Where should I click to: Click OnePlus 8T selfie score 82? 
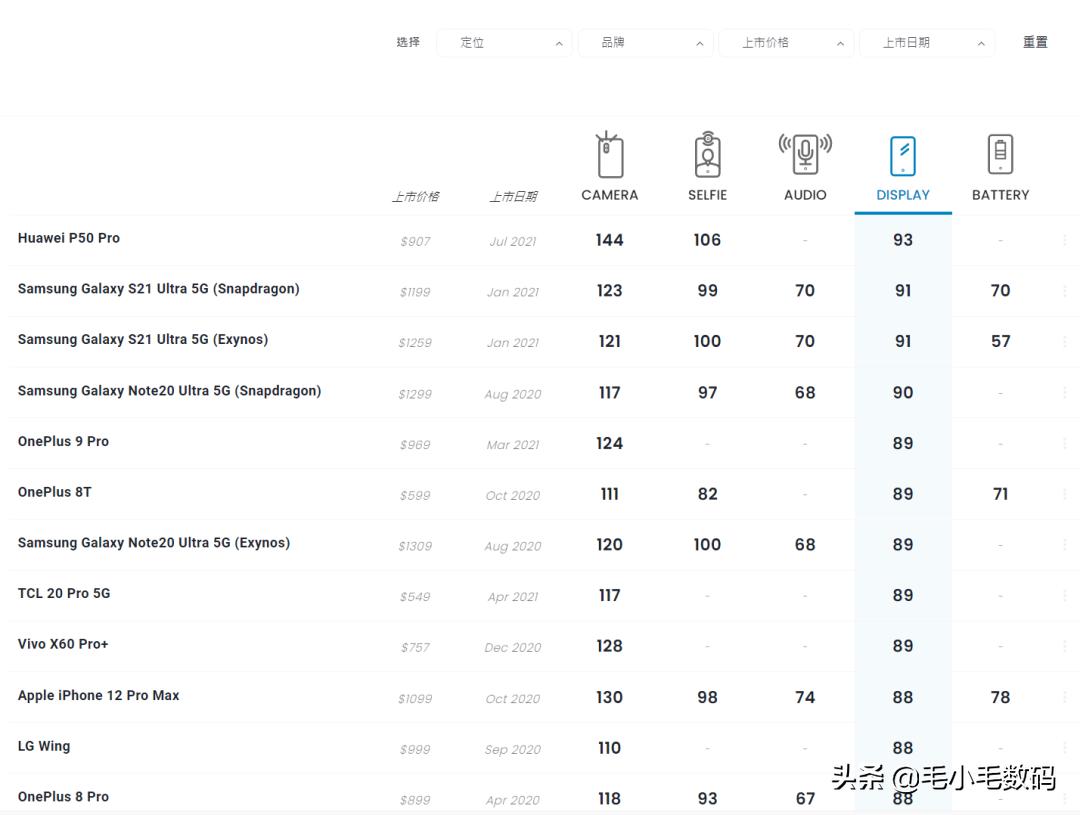(707, 494)
